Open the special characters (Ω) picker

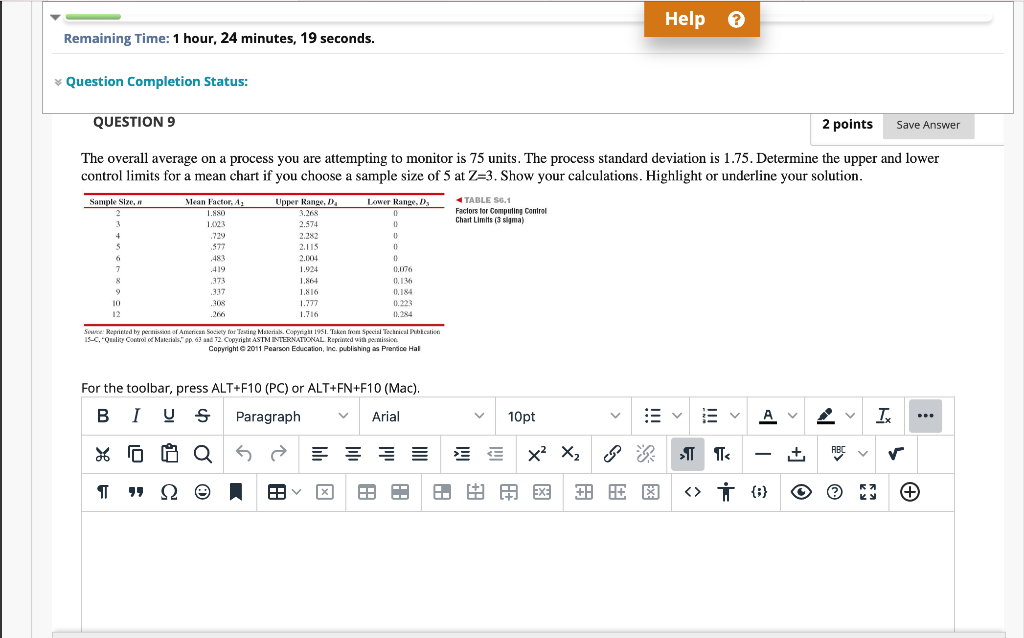[169, 492]
